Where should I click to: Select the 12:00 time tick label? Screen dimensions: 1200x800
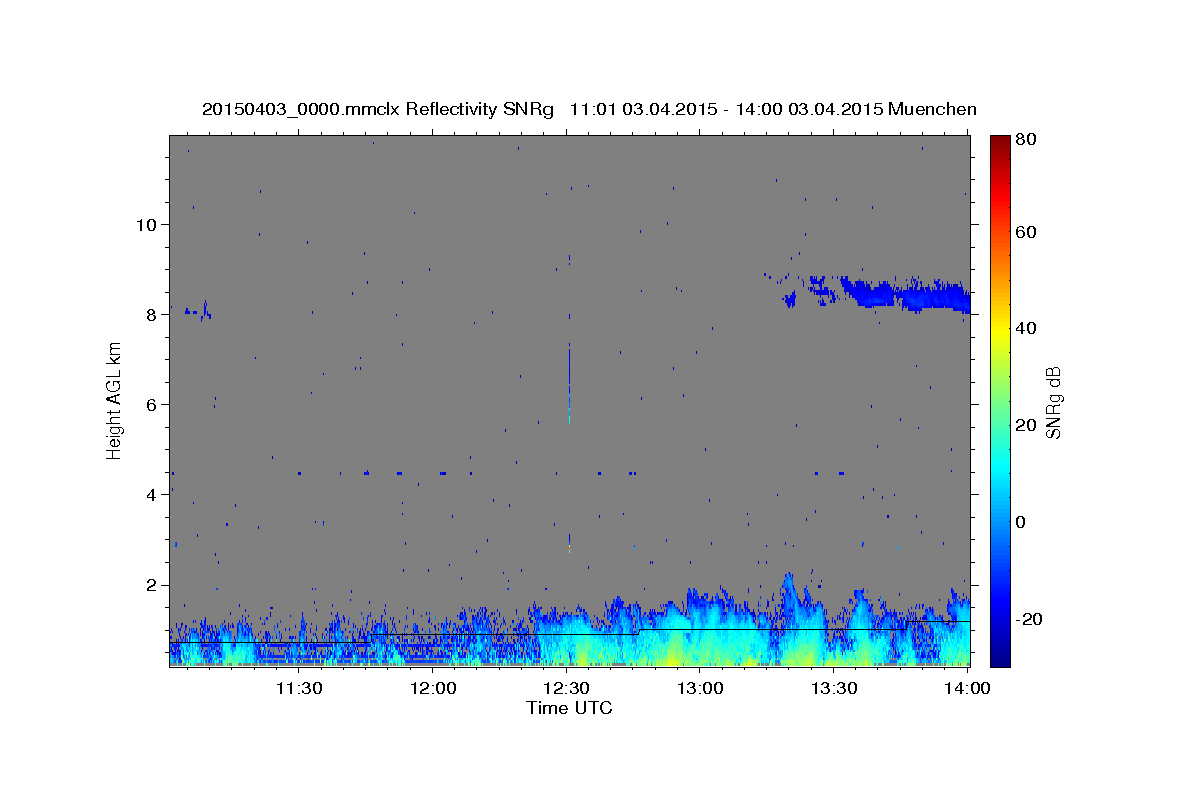433,688
